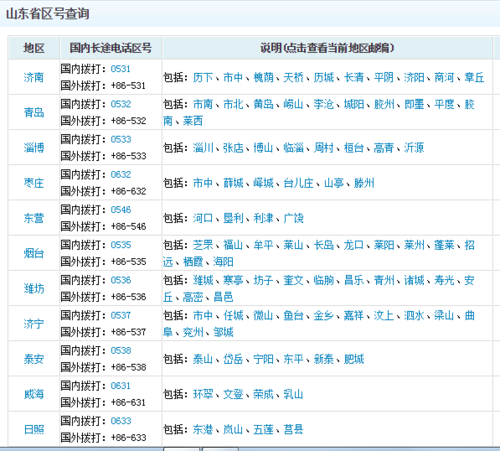Screen dimensions: 500x451
Task: Open 章丘 district link
Action: point(474,78)
